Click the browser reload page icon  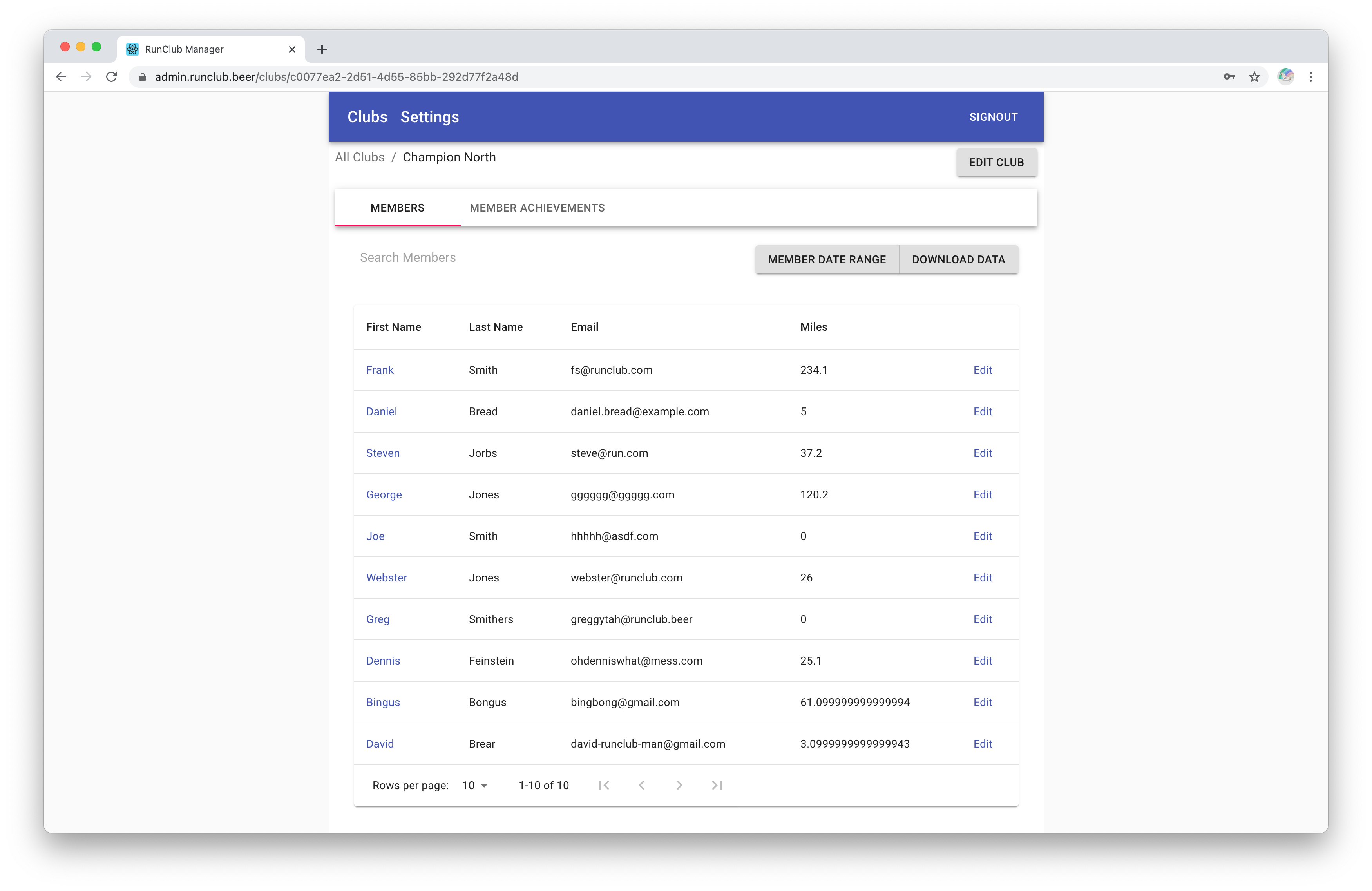coord(111,77)
